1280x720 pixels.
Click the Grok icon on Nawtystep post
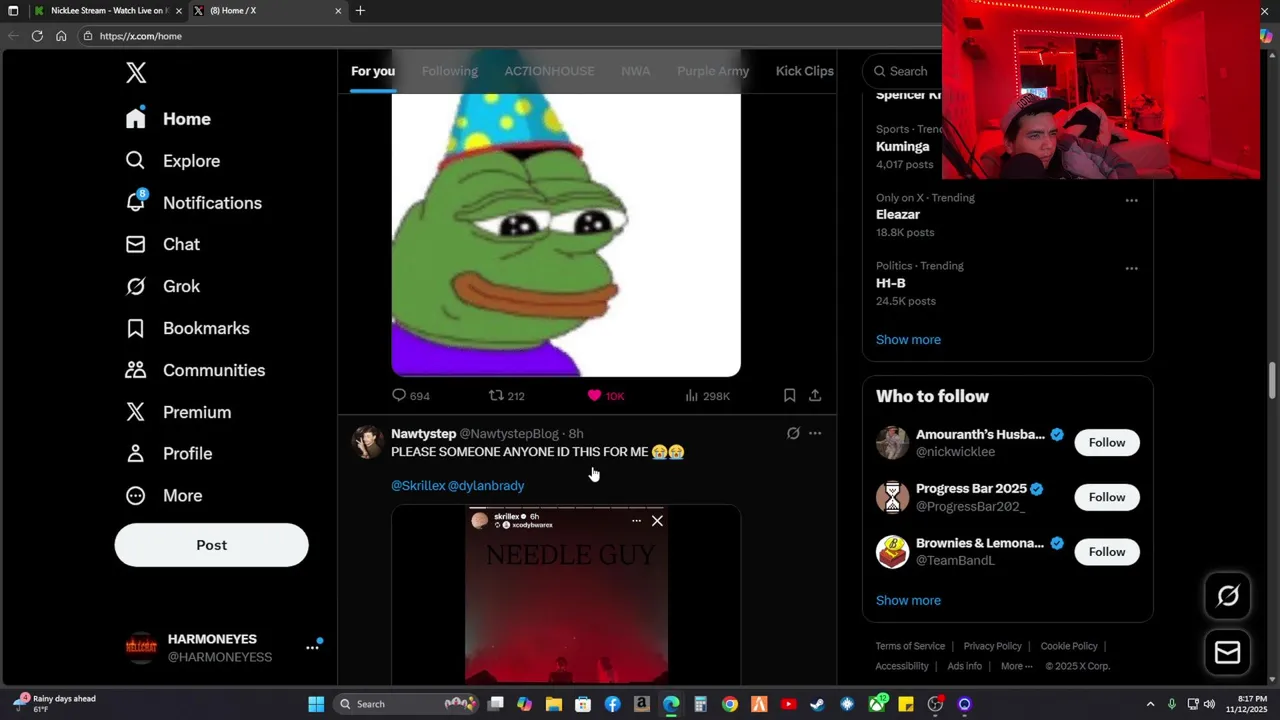(793, 433)
